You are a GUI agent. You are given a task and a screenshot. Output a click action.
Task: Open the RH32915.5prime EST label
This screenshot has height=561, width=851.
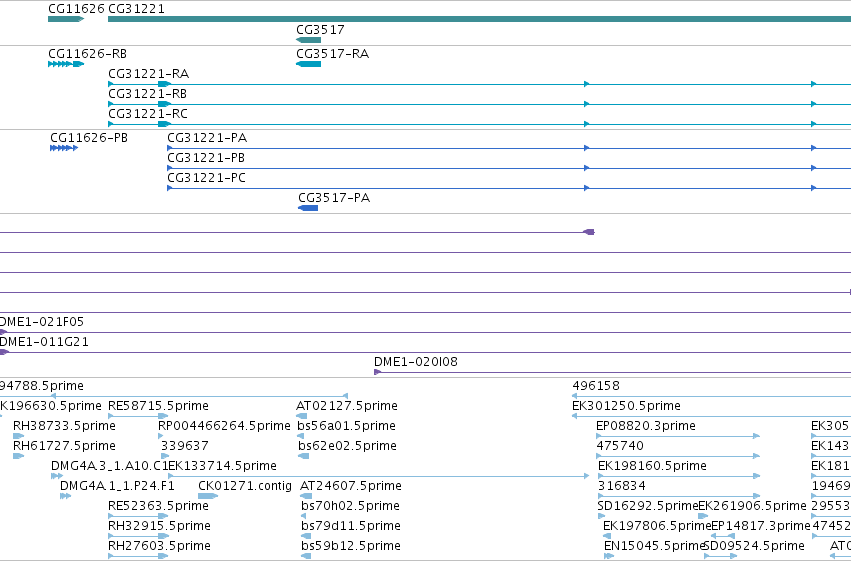pyautogui.click(x=160, y=526)
